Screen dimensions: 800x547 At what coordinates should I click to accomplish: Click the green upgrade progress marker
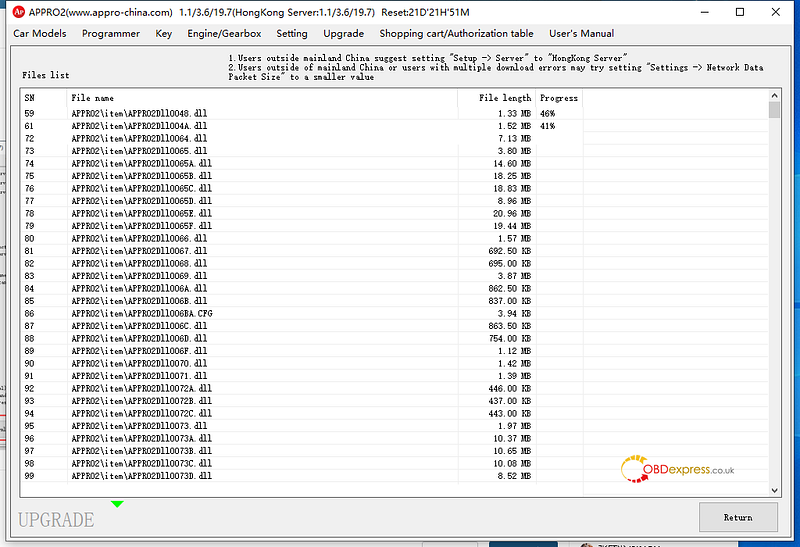coord(117,504)
